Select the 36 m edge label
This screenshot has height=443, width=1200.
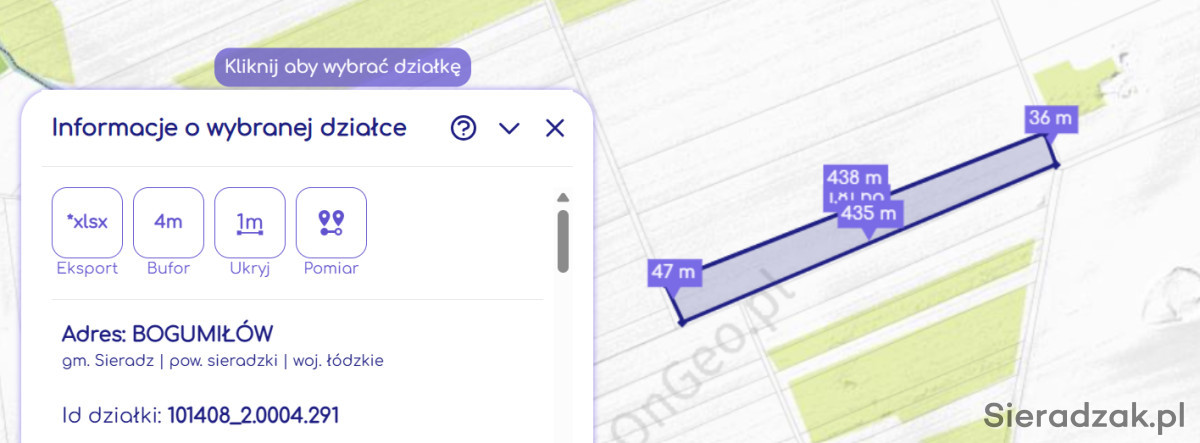pyautogui.click(x=1050, y=118)
